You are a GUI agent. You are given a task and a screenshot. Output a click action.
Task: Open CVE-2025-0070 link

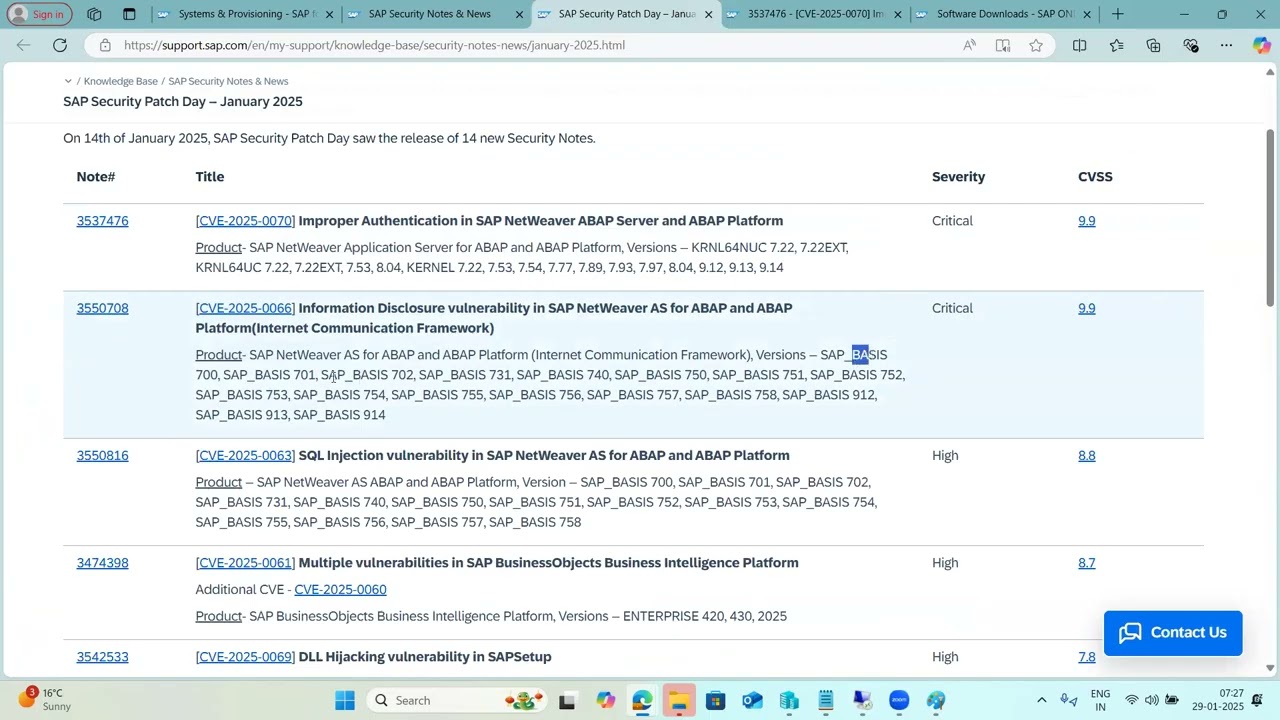point(245,221)
